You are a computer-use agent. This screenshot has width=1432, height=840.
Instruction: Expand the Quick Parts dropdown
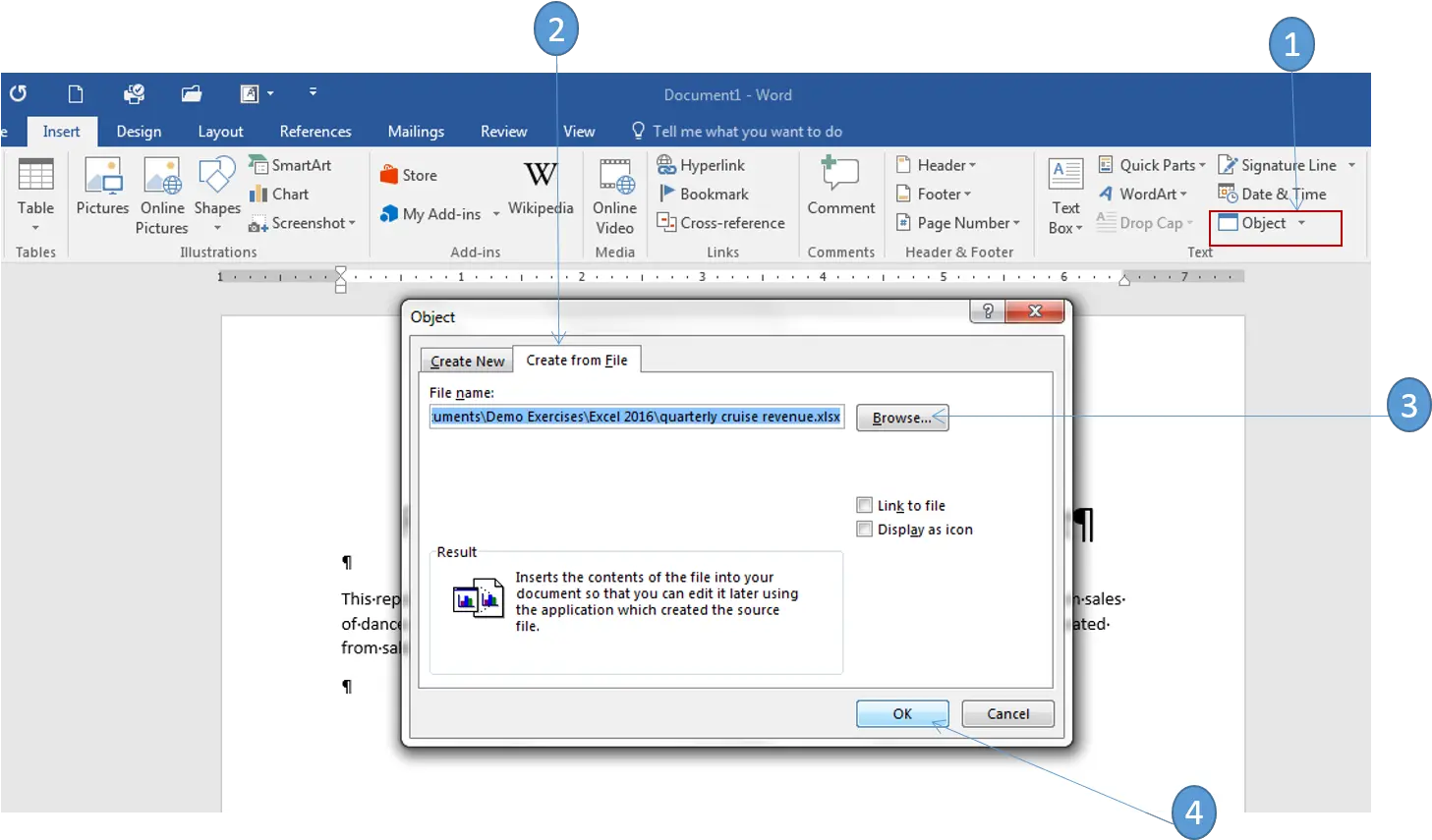click(x=1202, y=165)
